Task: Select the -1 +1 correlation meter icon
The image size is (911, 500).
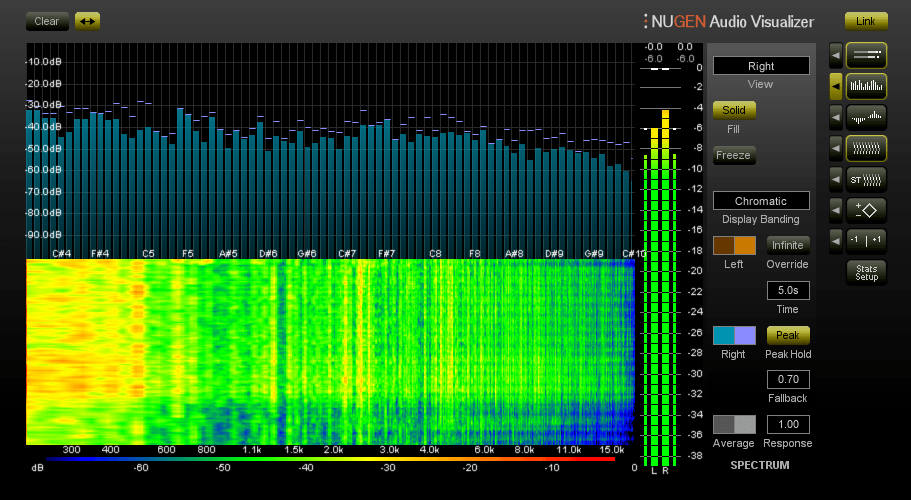Action: coord(866,240)
